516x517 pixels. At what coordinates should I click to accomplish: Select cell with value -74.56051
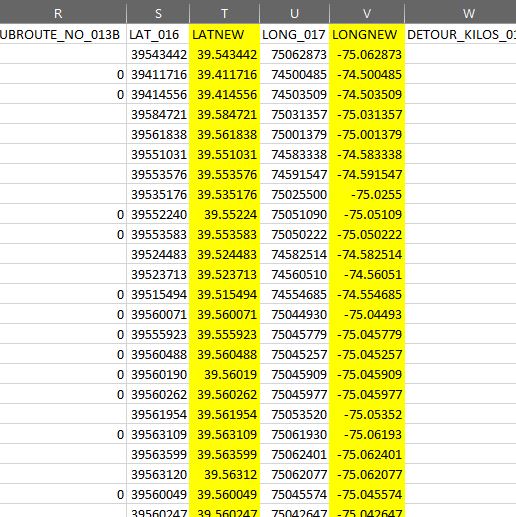(x=367, y=274)
